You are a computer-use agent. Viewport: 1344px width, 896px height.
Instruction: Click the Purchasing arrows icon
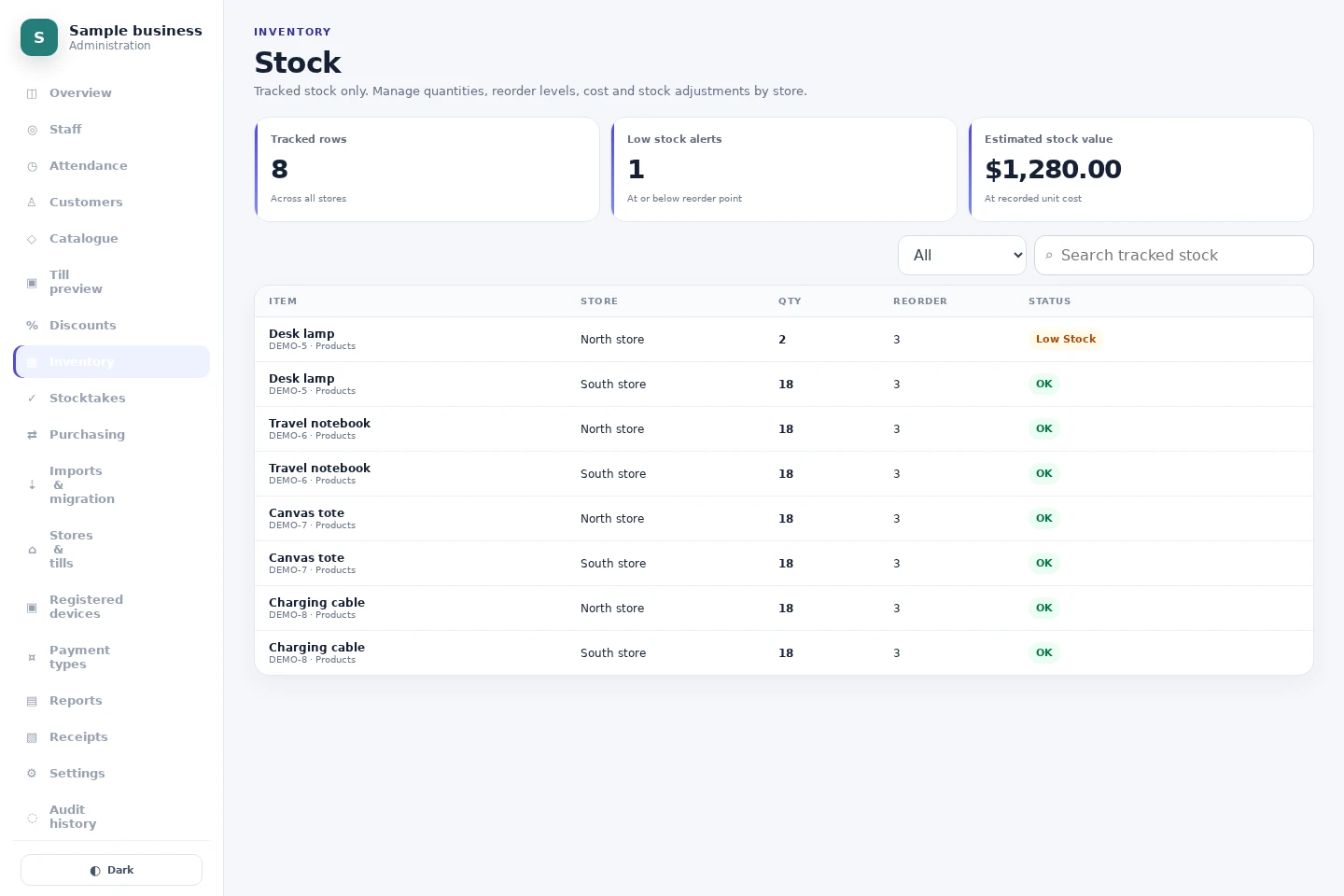32,435
